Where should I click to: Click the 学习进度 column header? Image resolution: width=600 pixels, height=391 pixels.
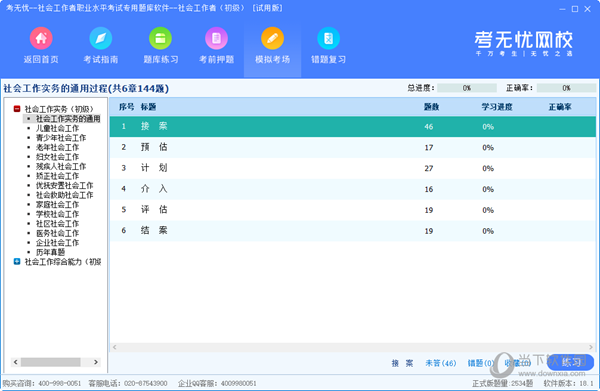coord(497,107)
